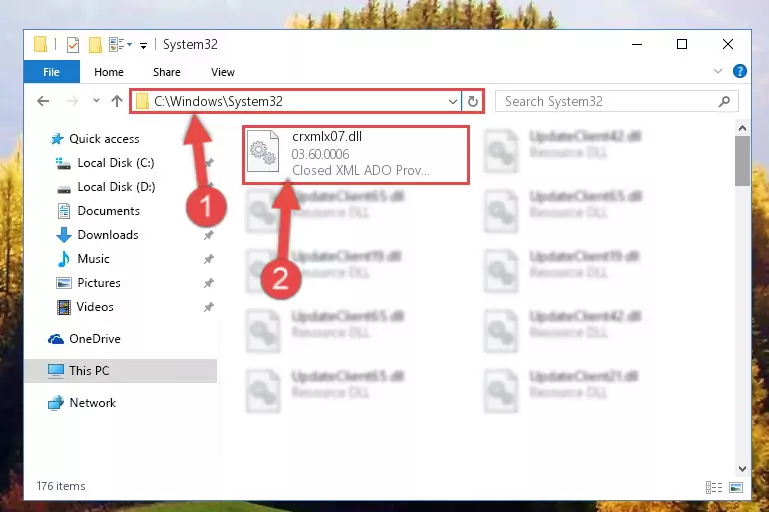Click the Properties icon in quick access toolbar
This screenshot has height=512, width=769.
[x=73, y=45]
